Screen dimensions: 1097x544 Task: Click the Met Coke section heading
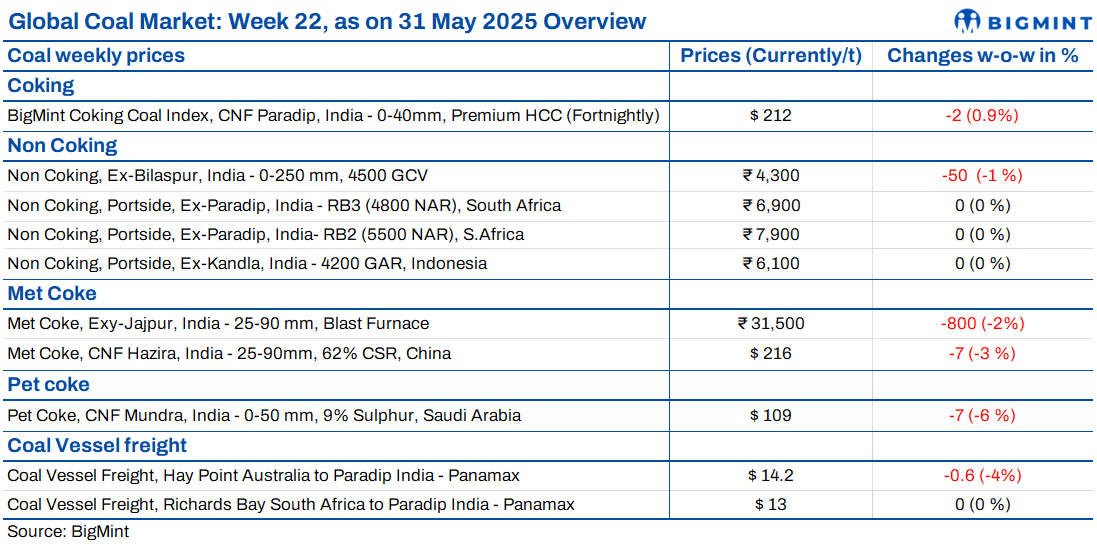pyautogui.click(x=52, y=294)
